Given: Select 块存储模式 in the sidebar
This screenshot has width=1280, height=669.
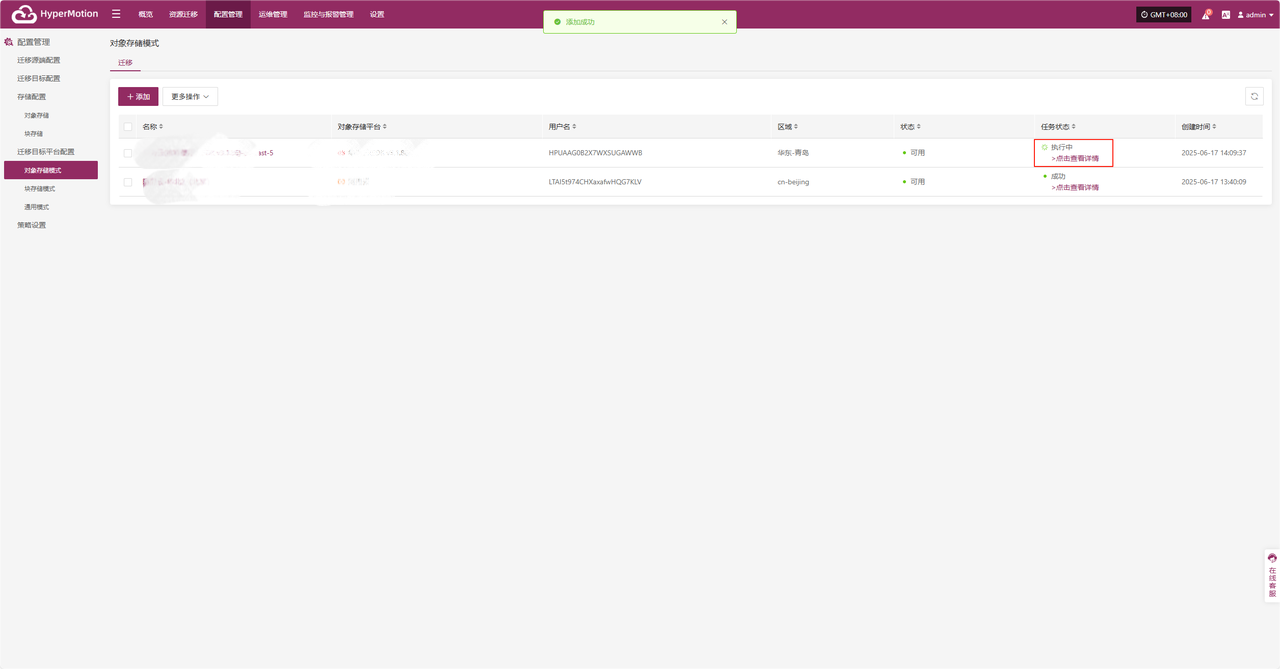Looking at the screenshot, I should tap(40, 188).
